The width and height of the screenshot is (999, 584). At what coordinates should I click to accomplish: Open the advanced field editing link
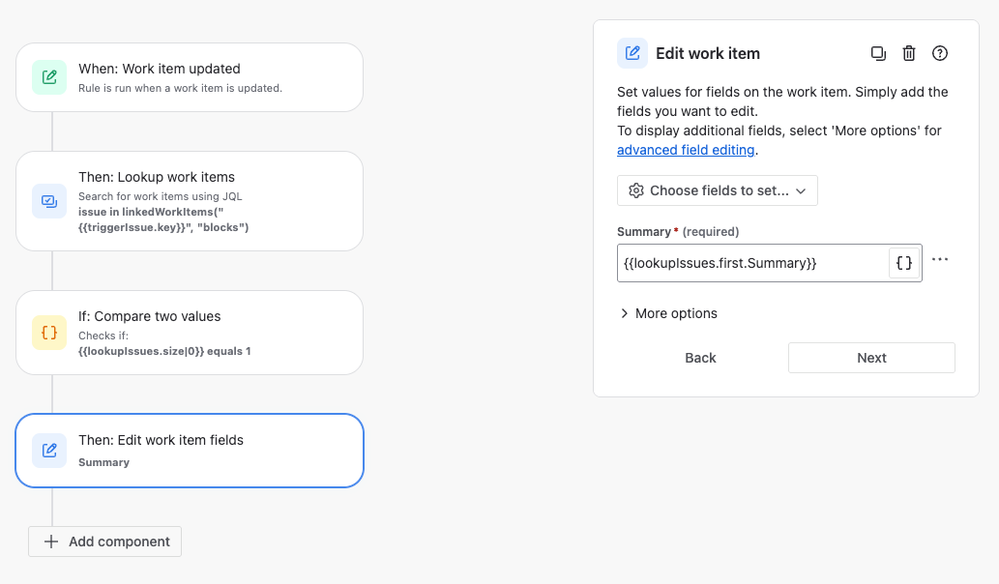click(686, 150)
